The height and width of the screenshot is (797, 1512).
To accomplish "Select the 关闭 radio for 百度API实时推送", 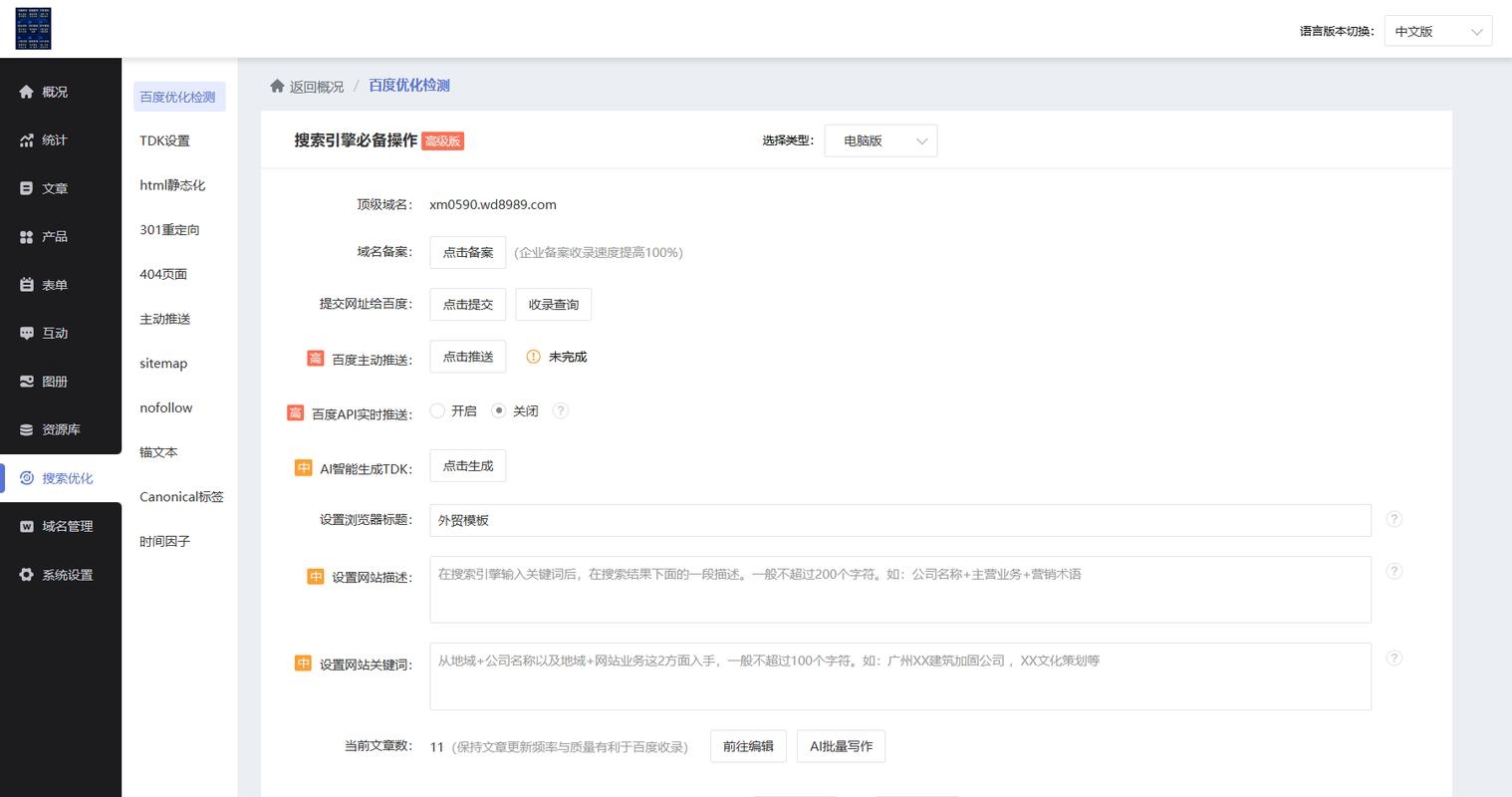I will coord(498,409).
